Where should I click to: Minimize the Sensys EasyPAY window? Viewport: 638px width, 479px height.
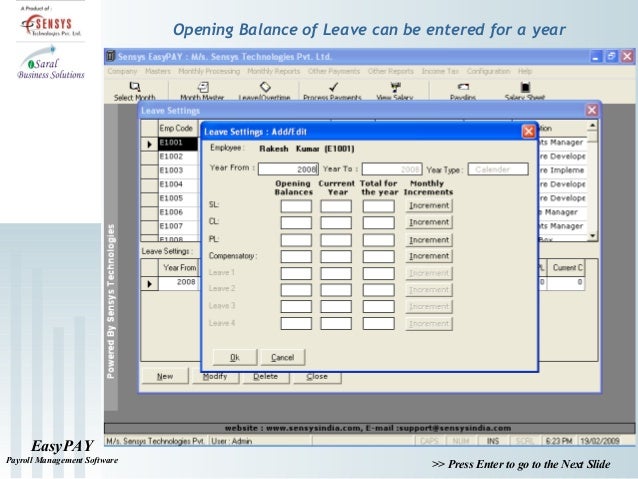pyautogui.click(x=596, y=56)
